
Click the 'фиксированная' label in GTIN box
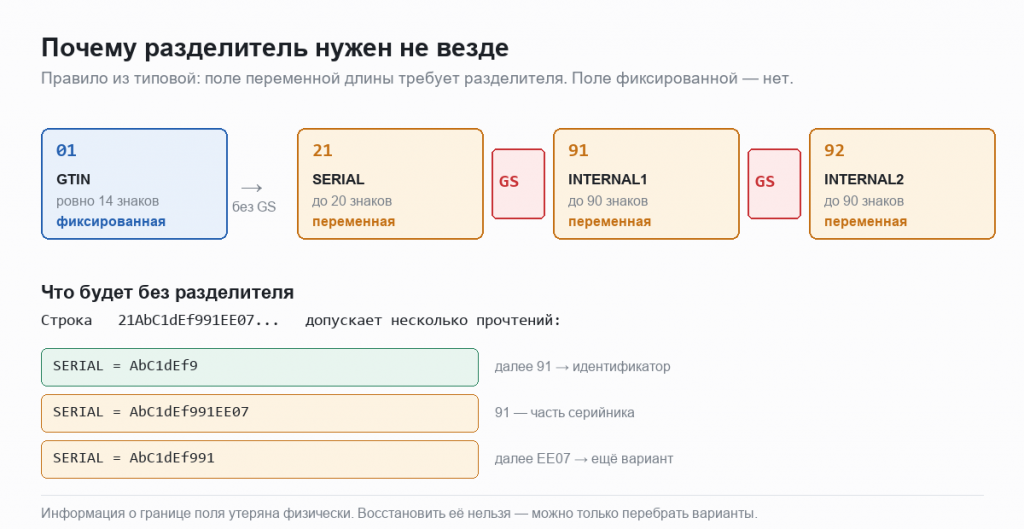(x=111, y=221)
